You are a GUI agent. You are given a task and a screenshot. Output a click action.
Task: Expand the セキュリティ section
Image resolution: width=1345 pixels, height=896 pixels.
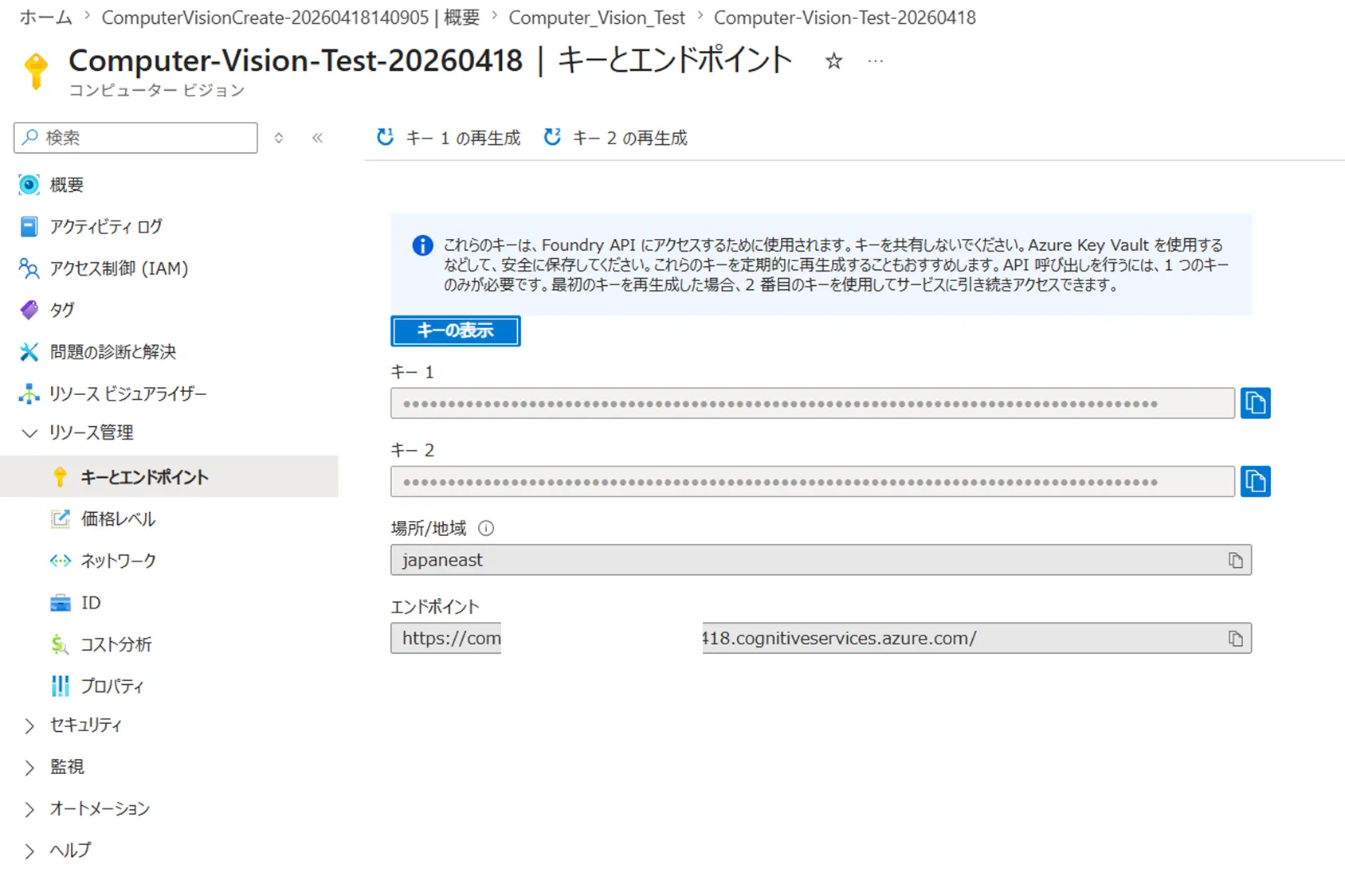click(29, 726)
